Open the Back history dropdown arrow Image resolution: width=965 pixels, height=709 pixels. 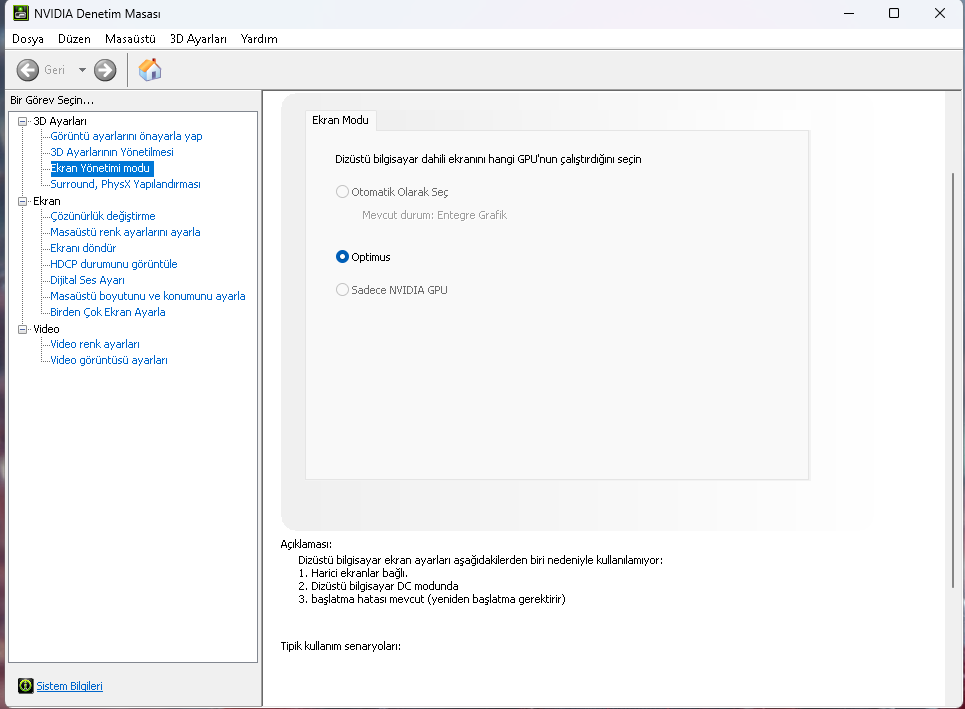(x=82, y=70)
